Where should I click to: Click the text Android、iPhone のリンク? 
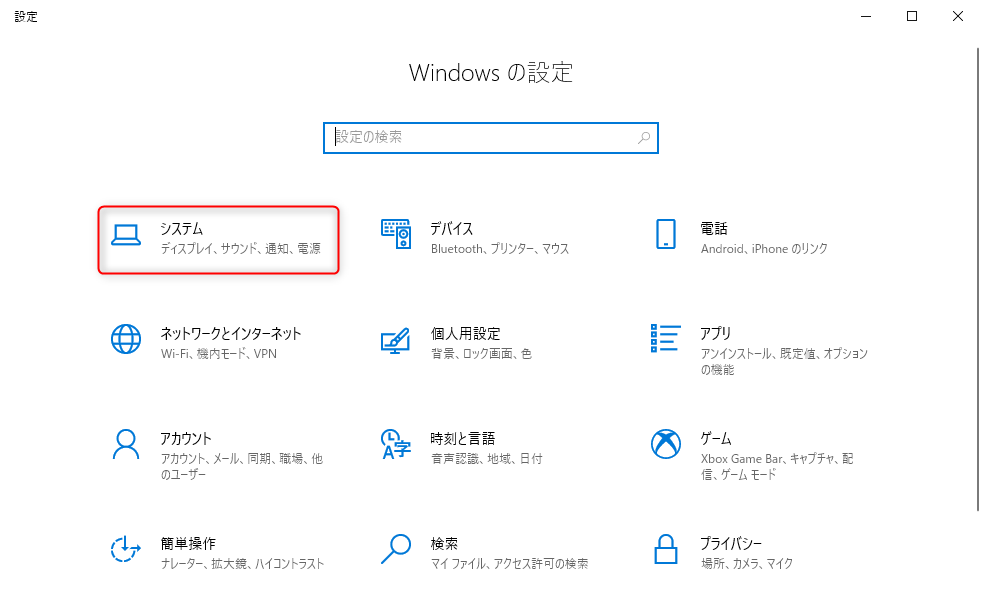pyautogui.click(x=764, y=249)
